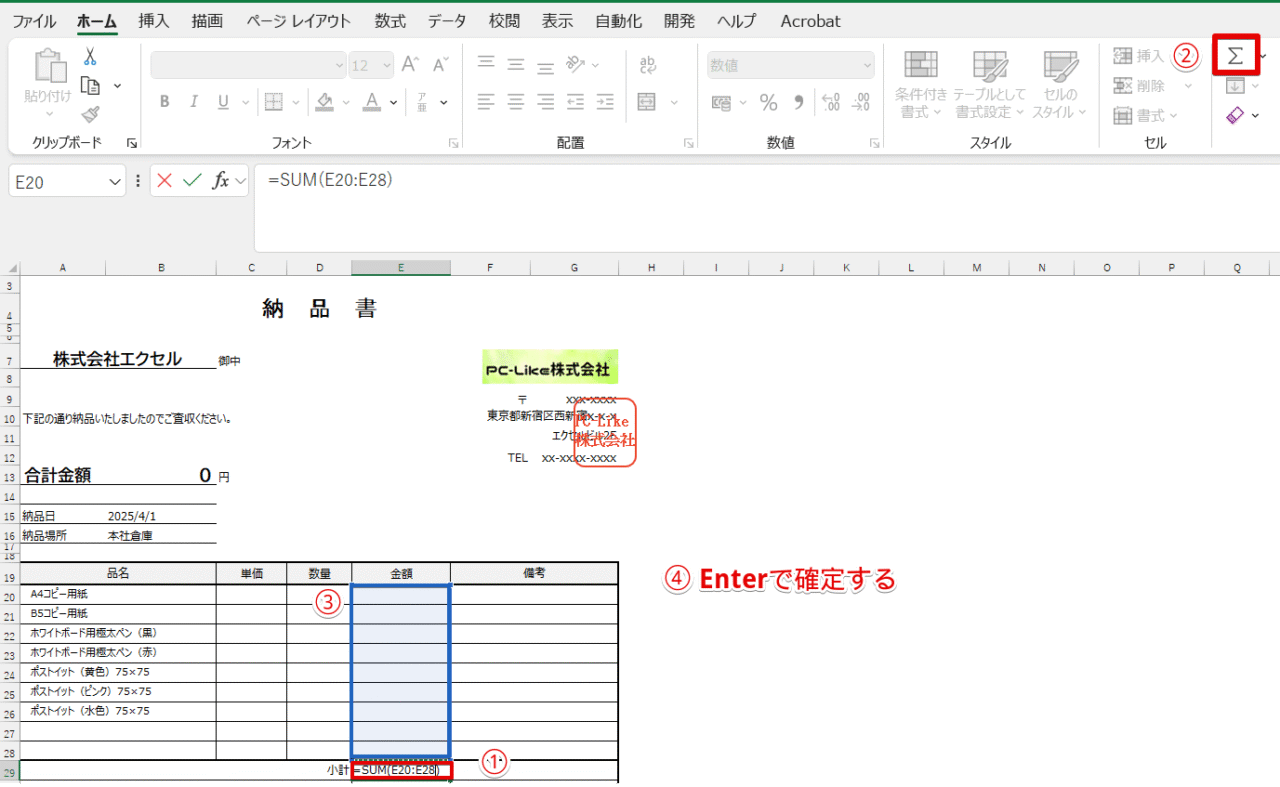Click the Align Right icon
The height and width of the screenshot is (787, 1280).
coord(545,102)
